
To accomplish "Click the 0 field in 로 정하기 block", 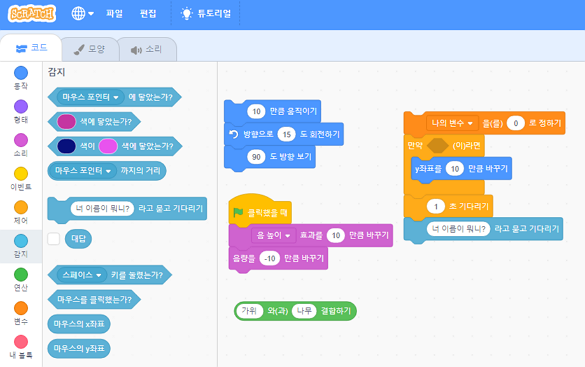I will click(x=516, y=123).
